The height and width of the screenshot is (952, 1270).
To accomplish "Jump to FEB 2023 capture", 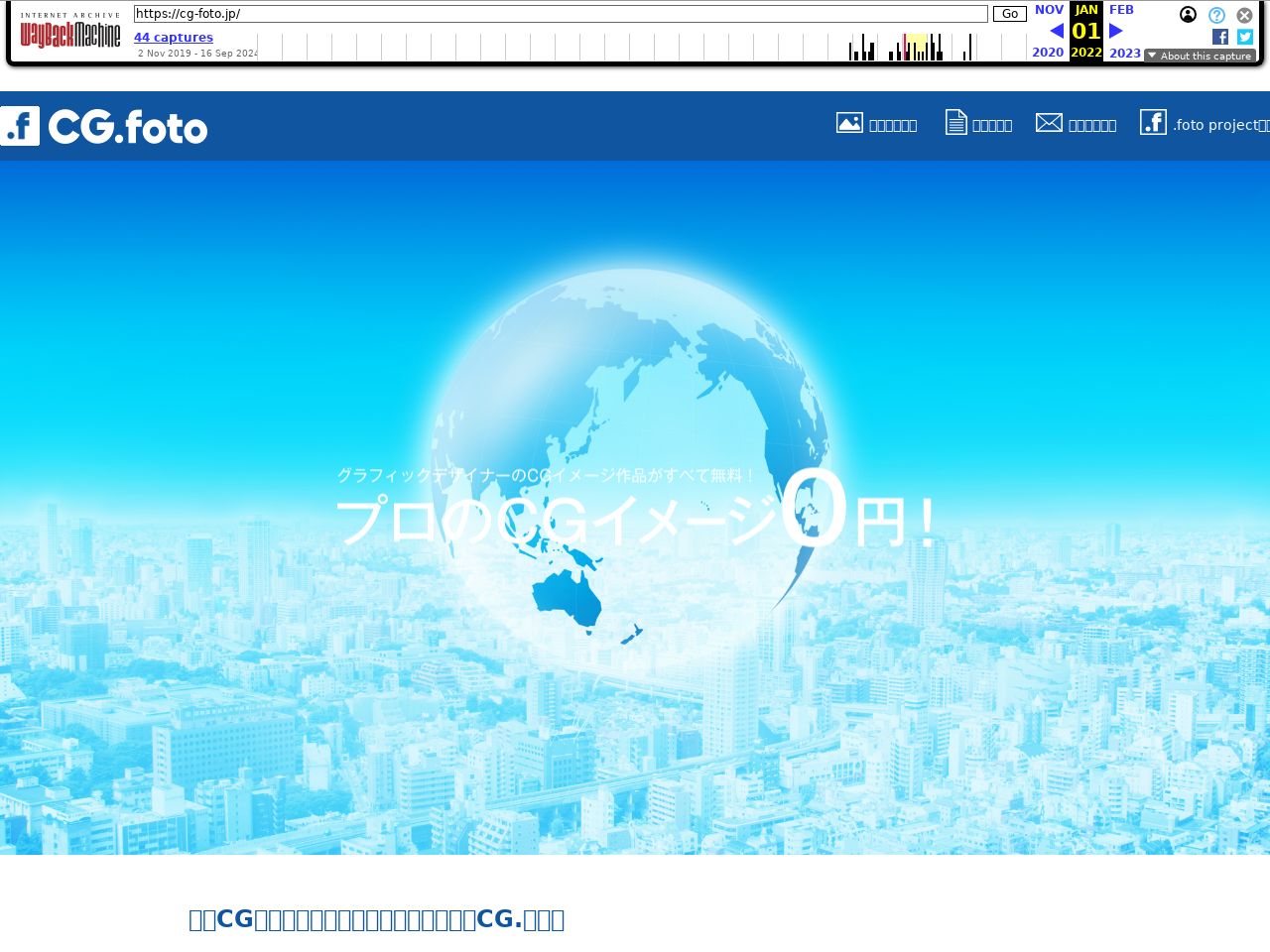I will (1121, 10).
